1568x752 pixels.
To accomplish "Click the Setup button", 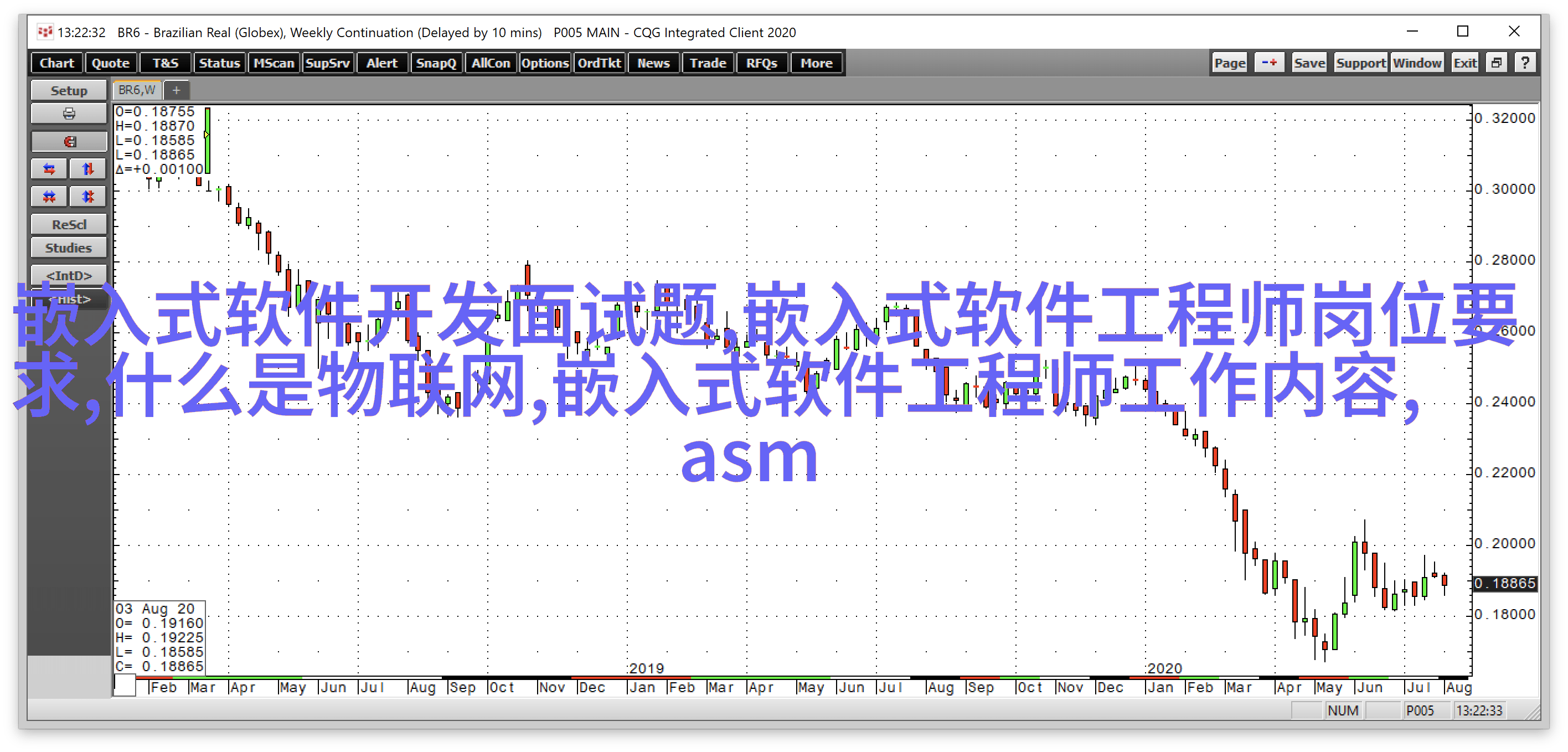I will click(69, 90).
